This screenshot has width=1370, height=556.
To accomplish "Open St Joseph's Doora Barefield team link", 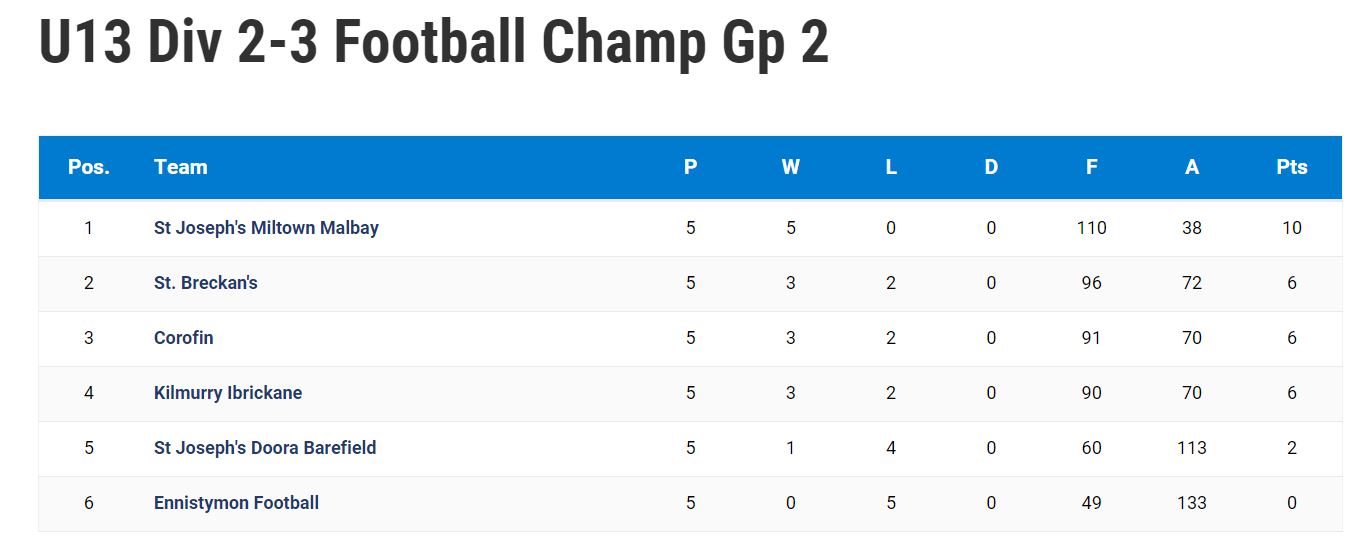I will (x=265, y=448).
